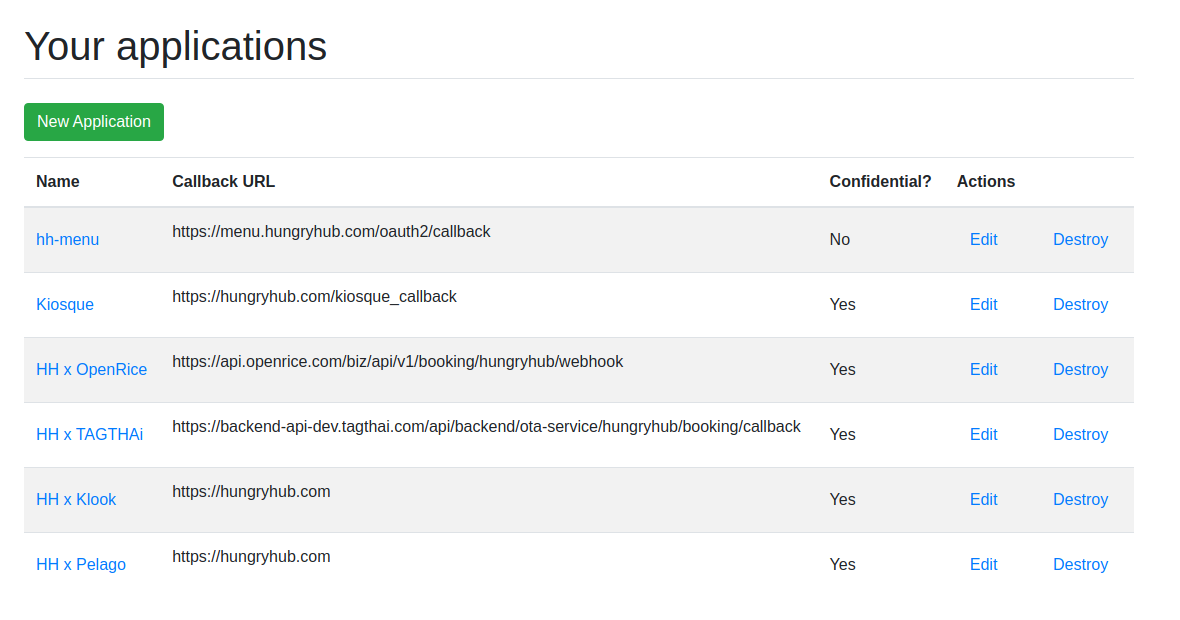Open the hh-menu application link
This screenshot has width=1180, height=620.
(68, 240)
